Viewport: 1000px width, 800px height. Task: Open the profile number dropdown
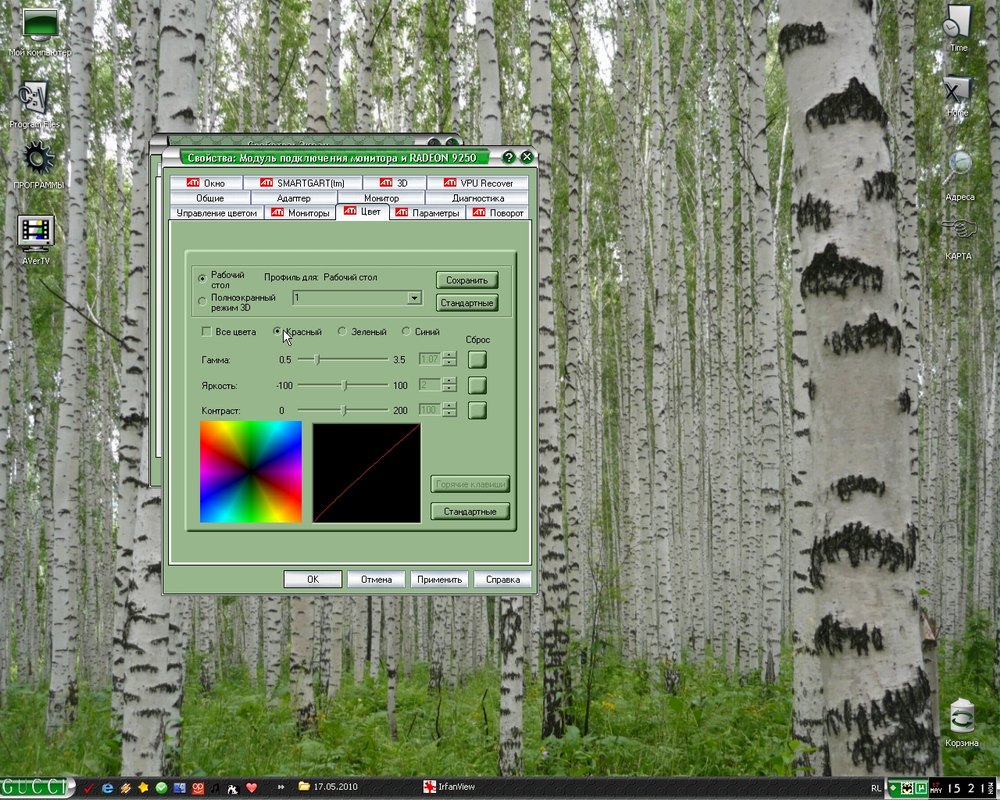(x=414, y=298)
